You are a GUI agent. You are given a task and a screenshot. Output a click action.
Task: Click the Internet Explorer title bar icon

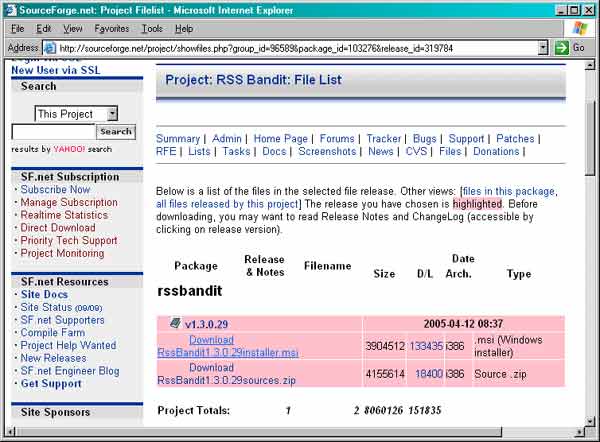(x=10, y=10)
